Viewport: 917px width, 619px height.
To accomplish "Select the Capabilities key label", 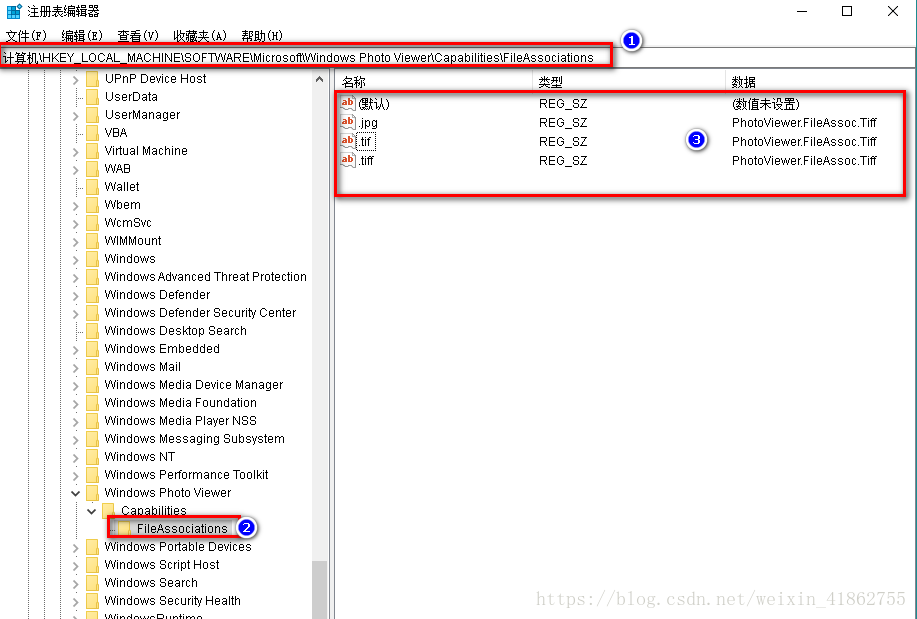I will tap(153, 510).
